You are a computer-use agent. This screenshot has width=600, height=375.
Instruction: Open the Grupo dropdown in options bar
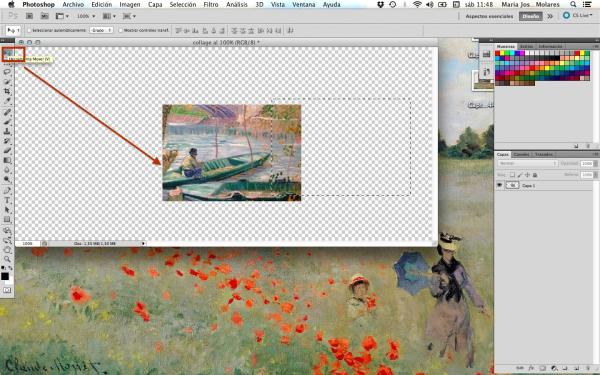101,30
